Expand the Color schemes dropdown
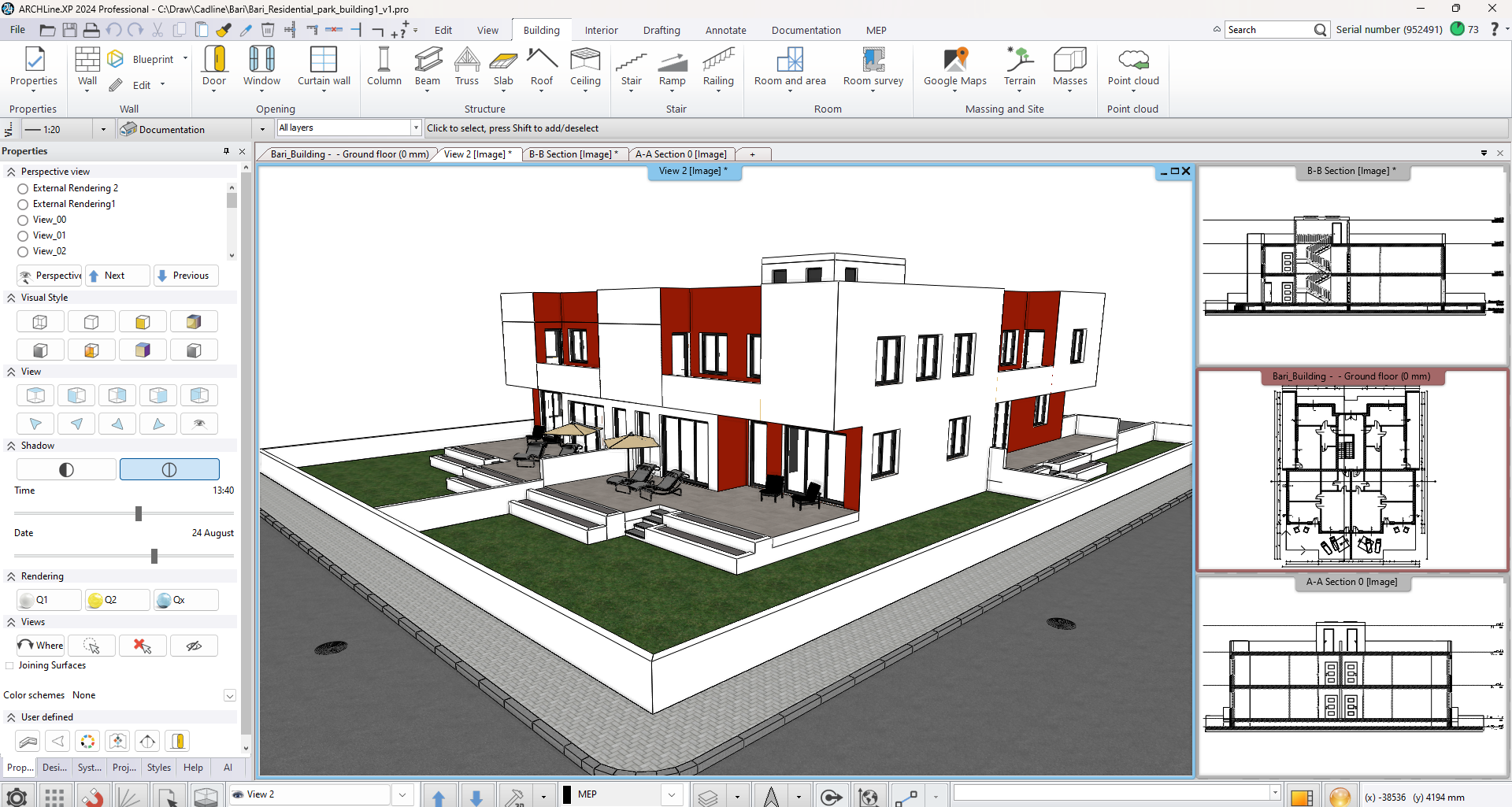Viewport: 1512px width, 807px height. click(x=229, y=696)
